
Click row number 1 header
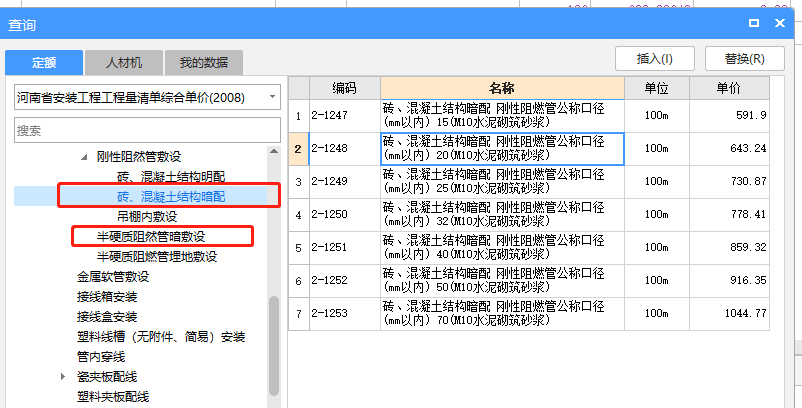(x=299, y=116)
